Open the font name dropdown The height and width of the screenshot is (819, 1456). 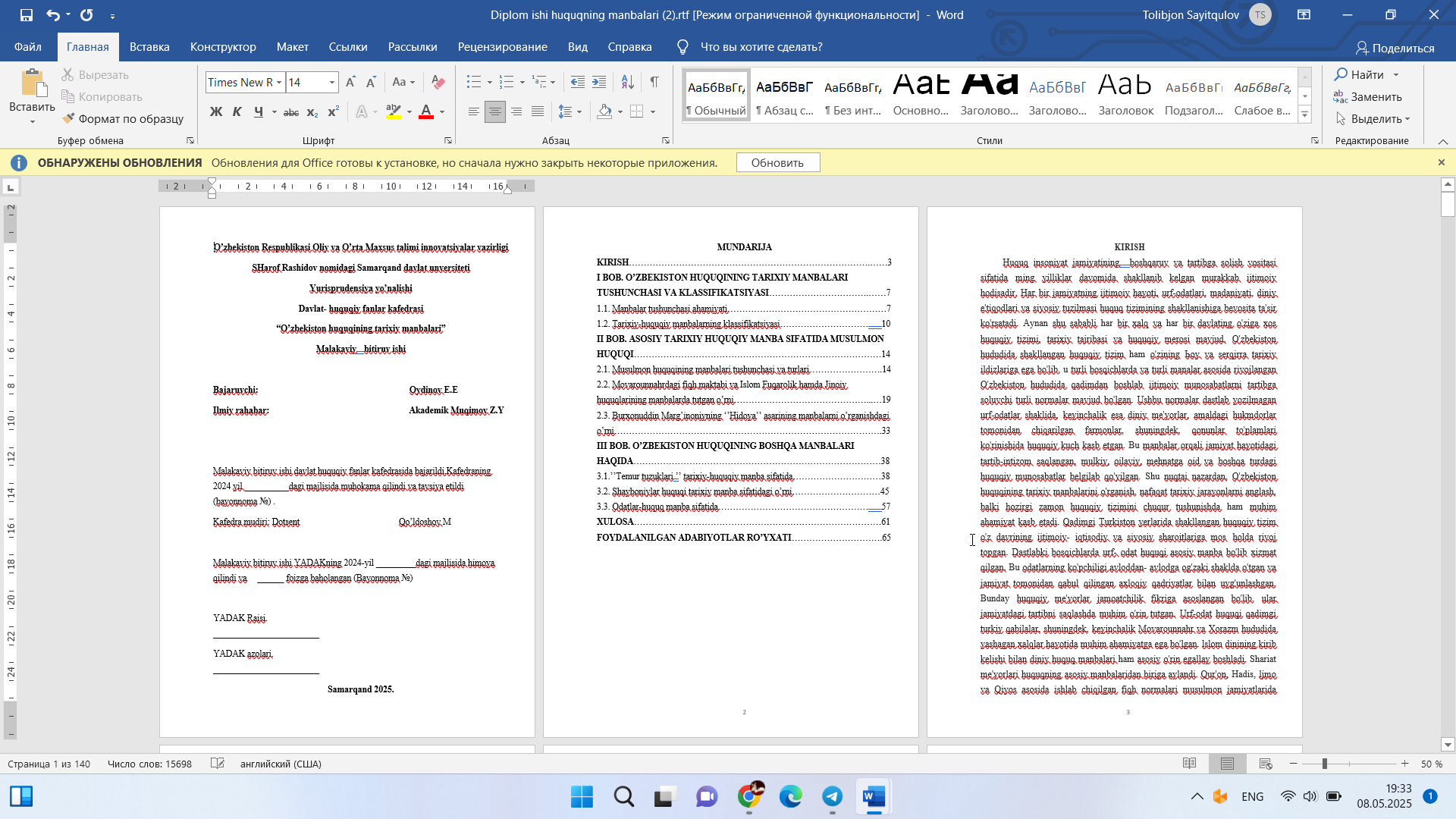(x=279, y=82)
